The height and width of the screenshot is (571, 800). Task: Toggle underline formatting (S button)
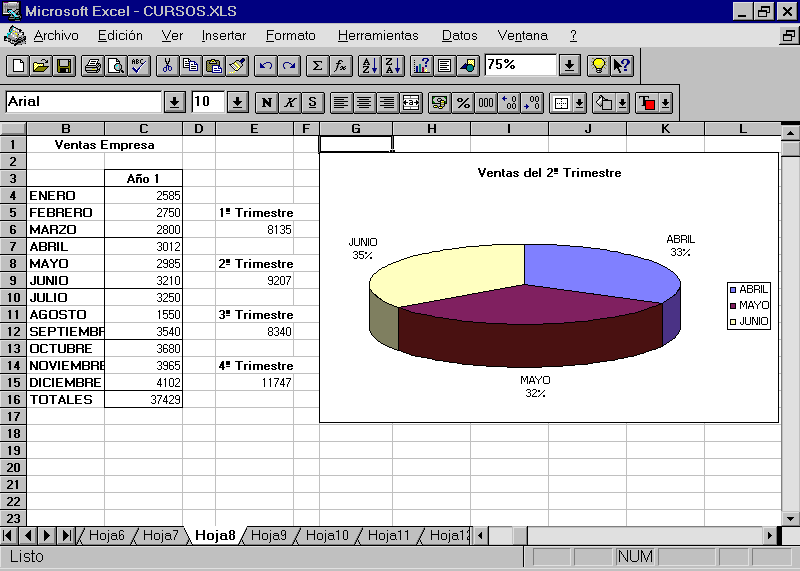313,102
